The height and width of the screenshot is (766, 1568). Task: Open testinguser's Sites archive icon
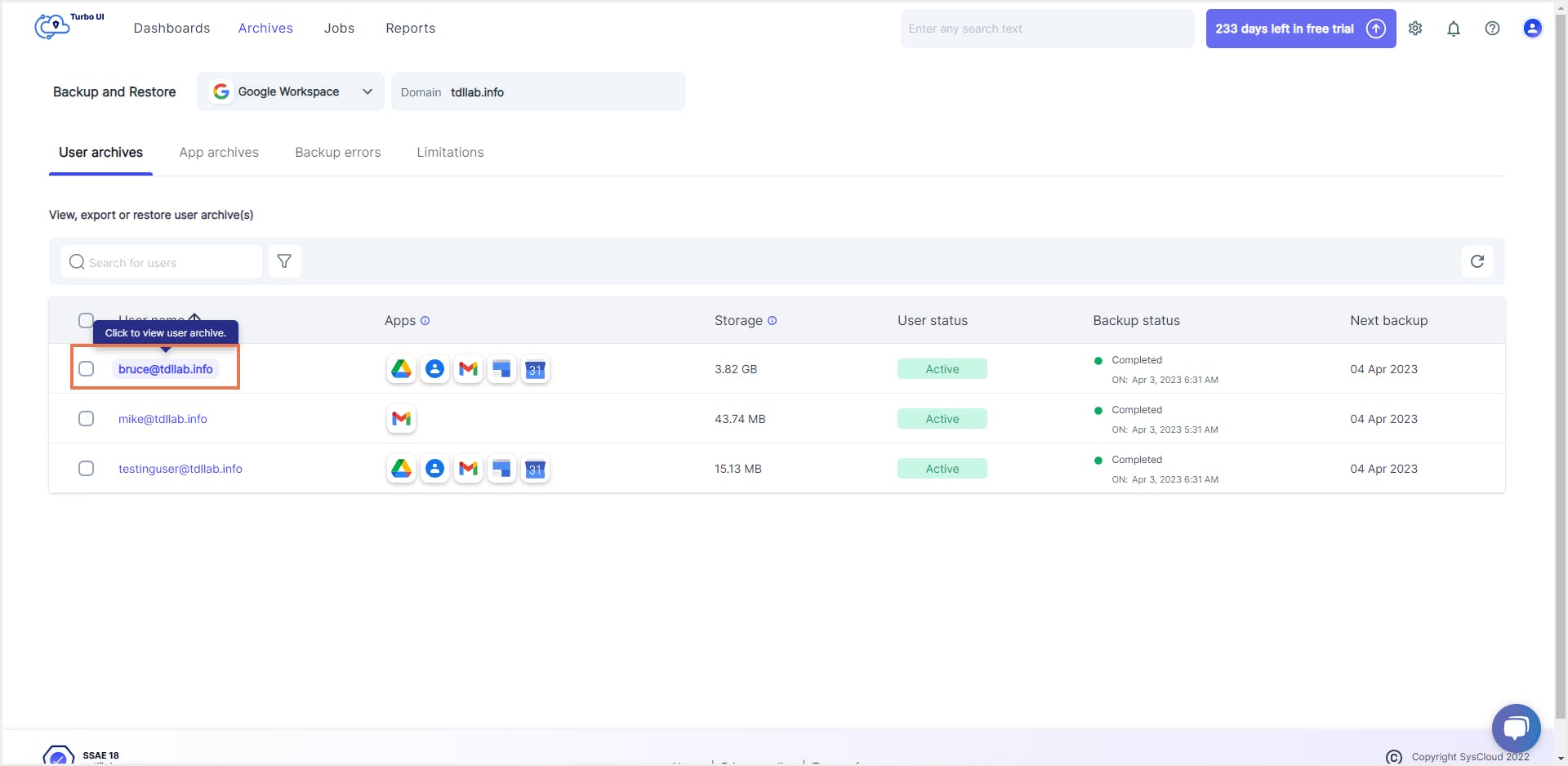tap(501, 469)
